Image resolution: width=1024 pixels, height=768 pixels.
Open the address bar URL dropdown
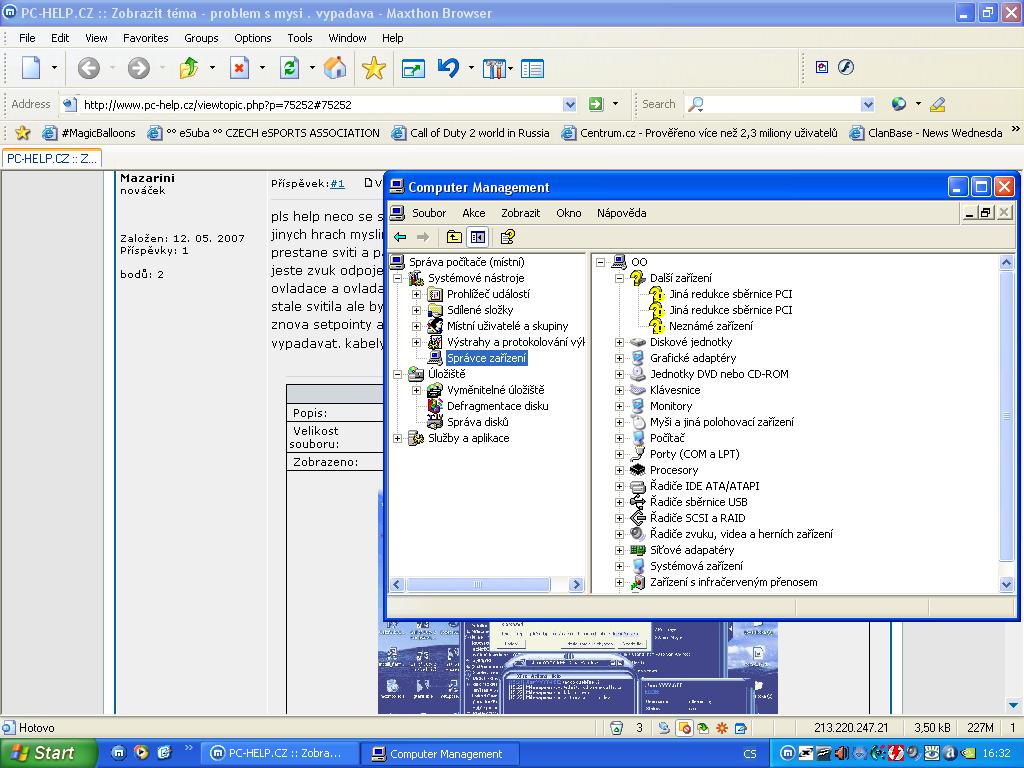tap(569, 104)
